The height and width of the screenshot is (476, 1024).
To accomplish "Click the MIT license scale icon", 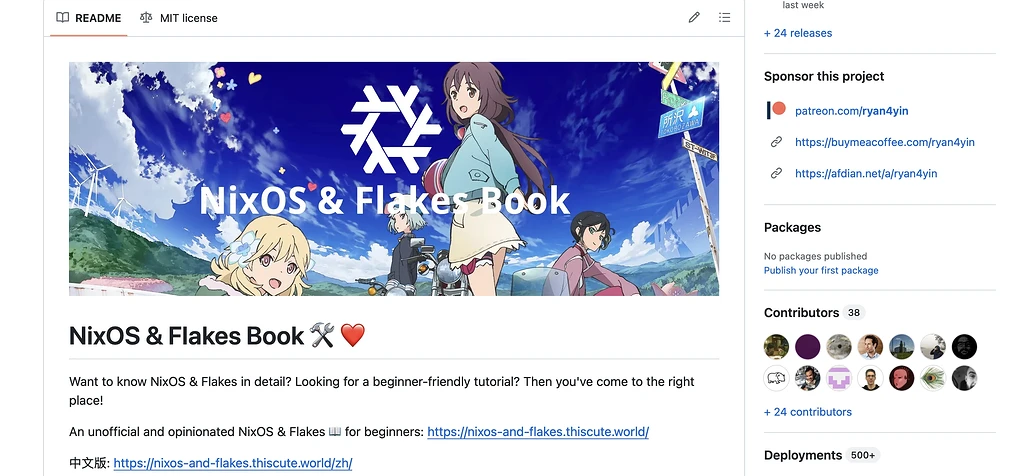I will tap(146, 18).
